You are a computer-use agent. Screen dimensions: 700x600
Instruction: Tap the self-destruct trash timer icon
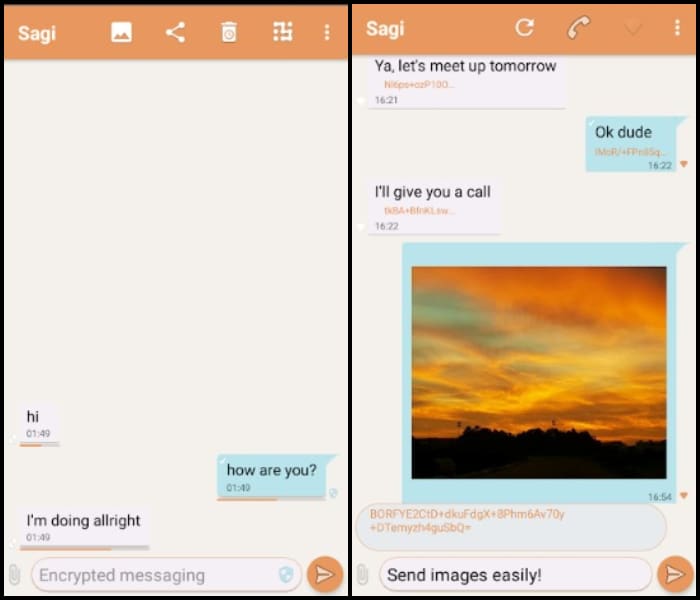coord(229,32)
